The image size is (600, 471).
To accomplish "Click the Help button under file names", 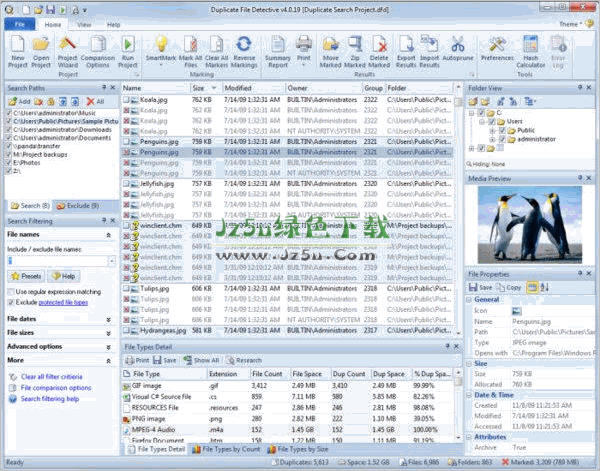I will [x=64, y=276].
